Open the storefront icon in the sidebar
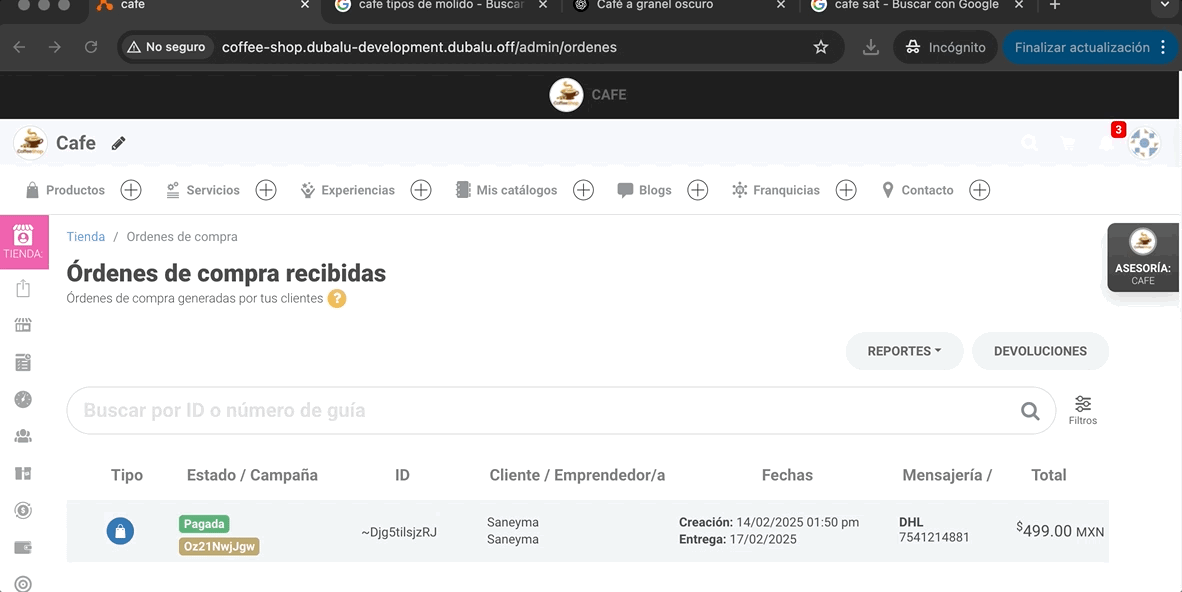 pos(22,324)
